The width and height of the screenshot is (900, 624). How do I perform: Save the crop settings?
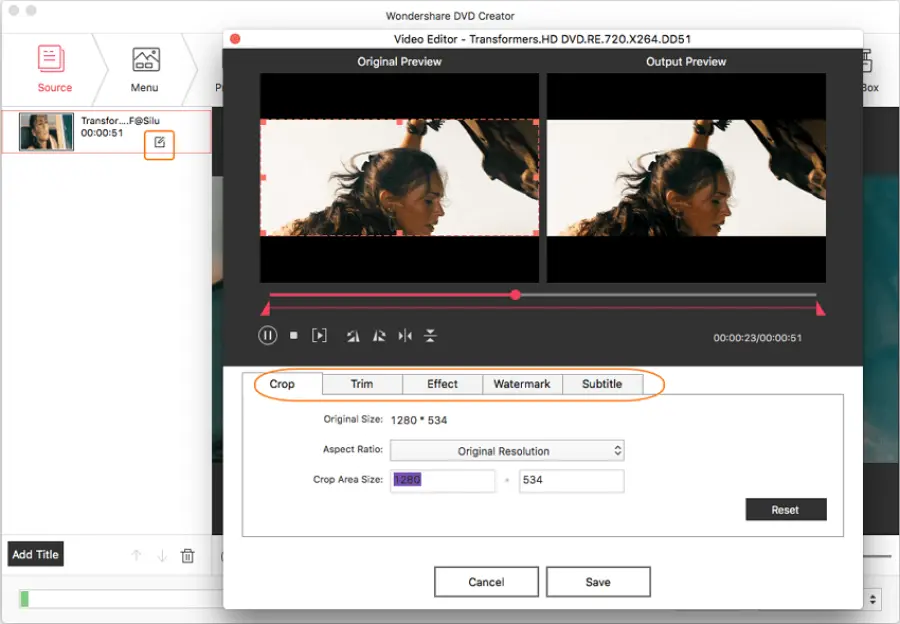pos(598,581)
